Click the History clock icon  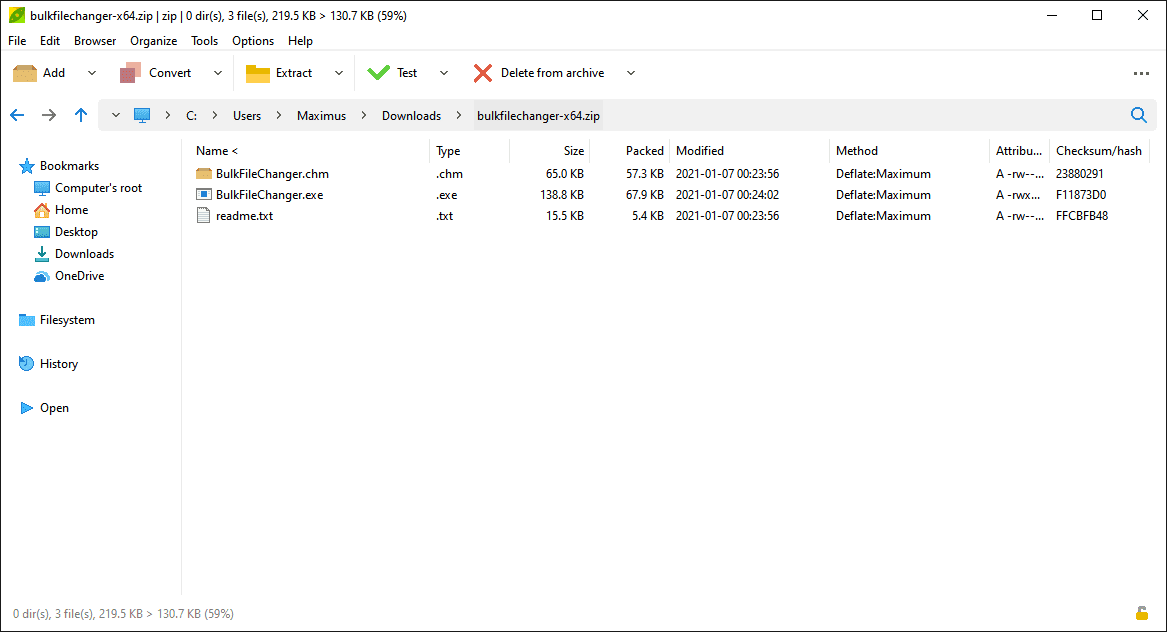(x=26, y=363)
